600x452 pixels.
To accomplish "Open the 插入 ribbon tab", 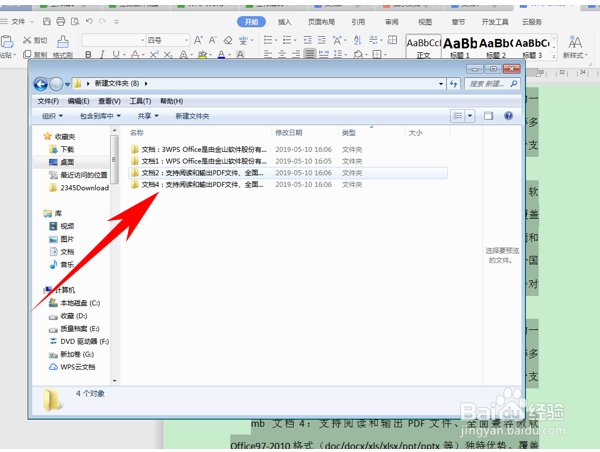I will point(284,22).
